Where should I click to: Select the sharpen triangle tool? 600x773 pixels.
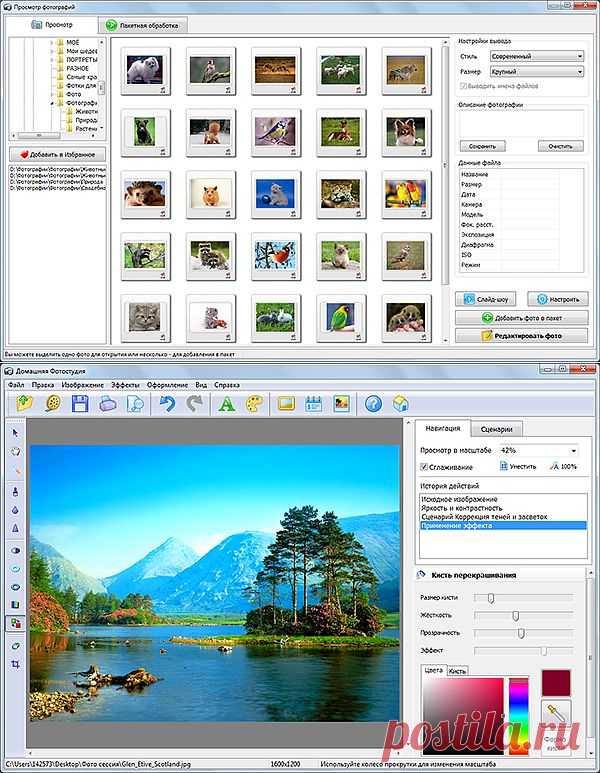(x=15, y=528)
